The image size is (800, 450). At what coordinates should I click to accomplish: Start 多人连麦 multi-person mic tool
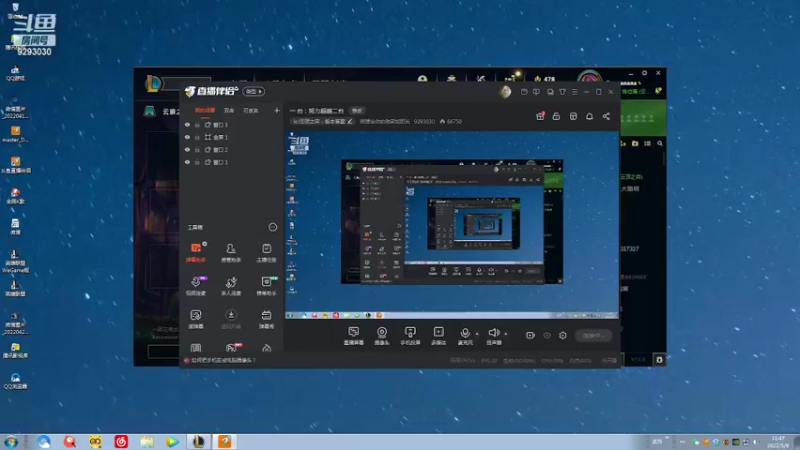click(231, 286)
